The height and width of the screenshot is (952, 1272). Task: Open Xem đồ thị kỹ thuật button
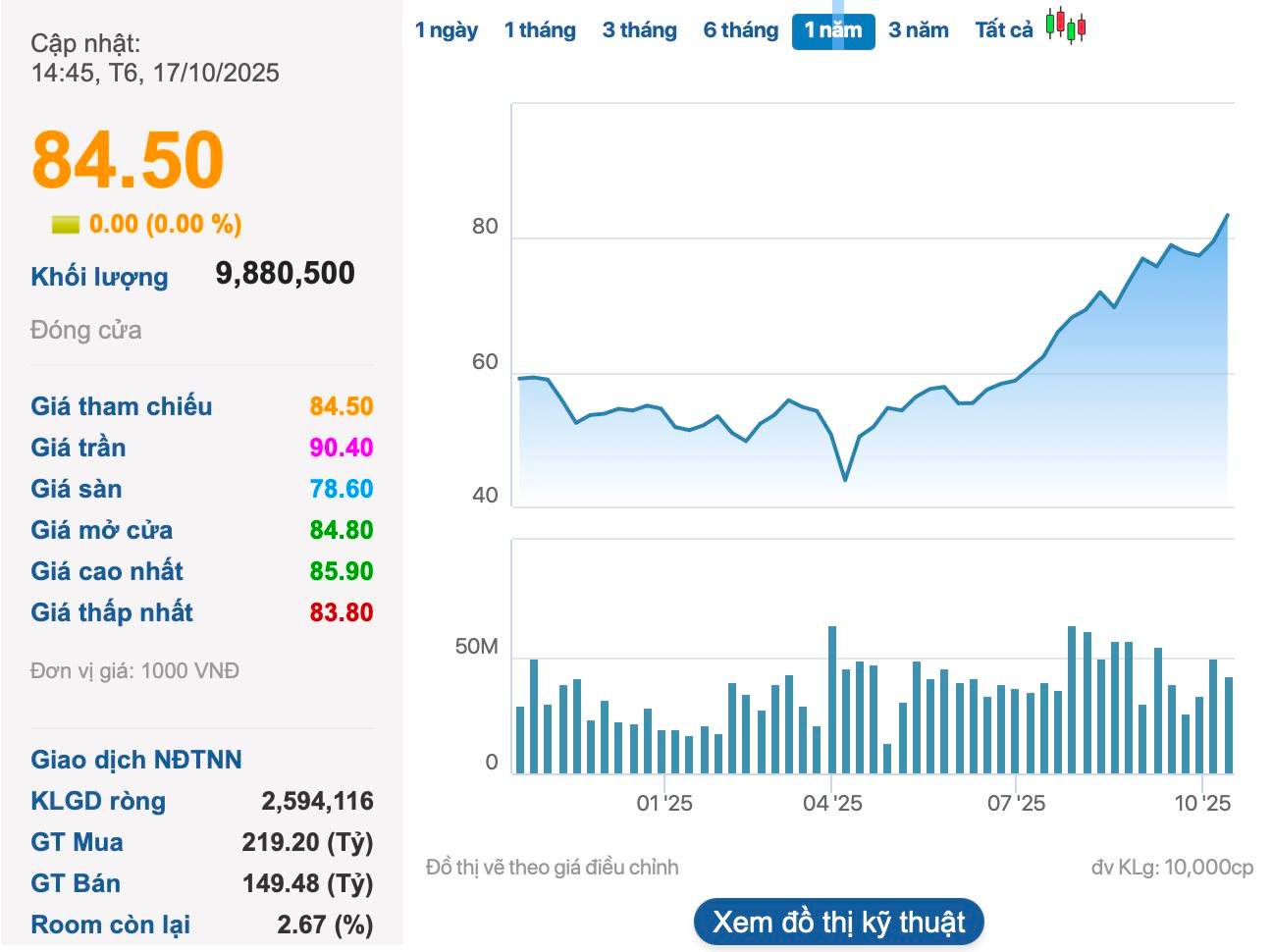[x=839, y=923]
